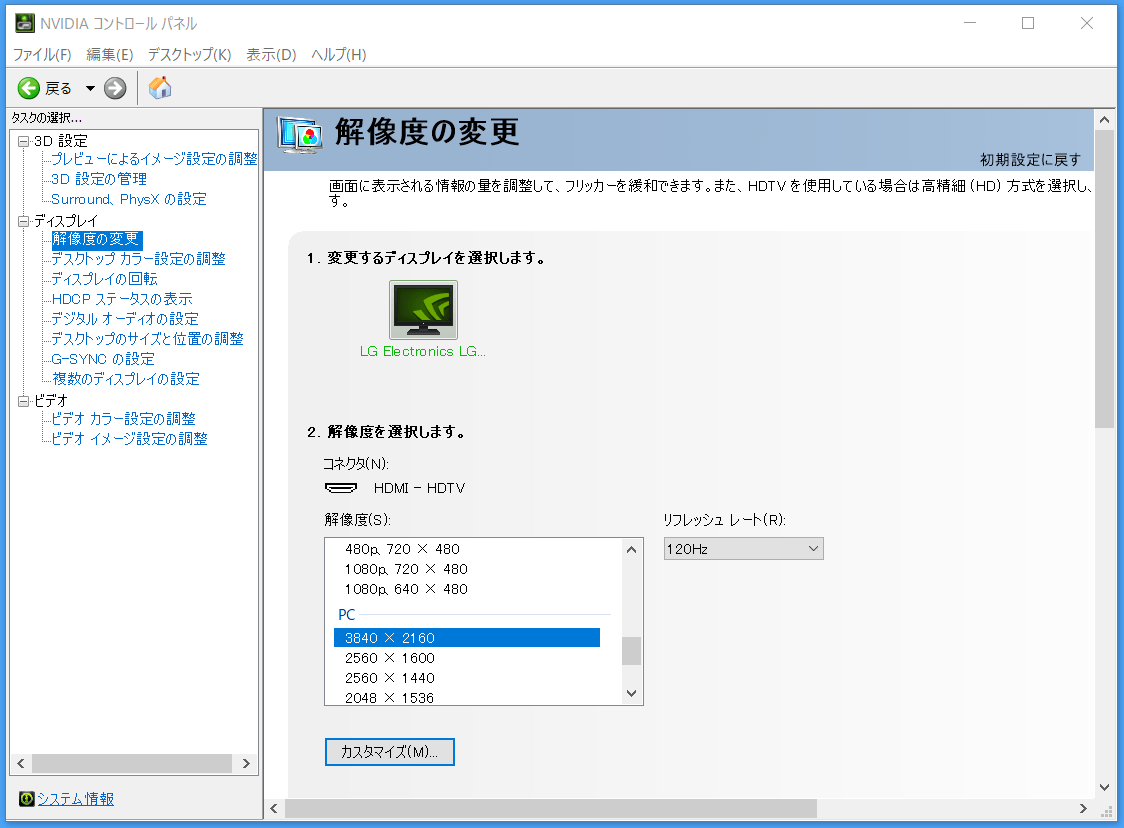Open the Back history dropdown arrow
The image size is (1124, 828).
click(x=90, y=89)
